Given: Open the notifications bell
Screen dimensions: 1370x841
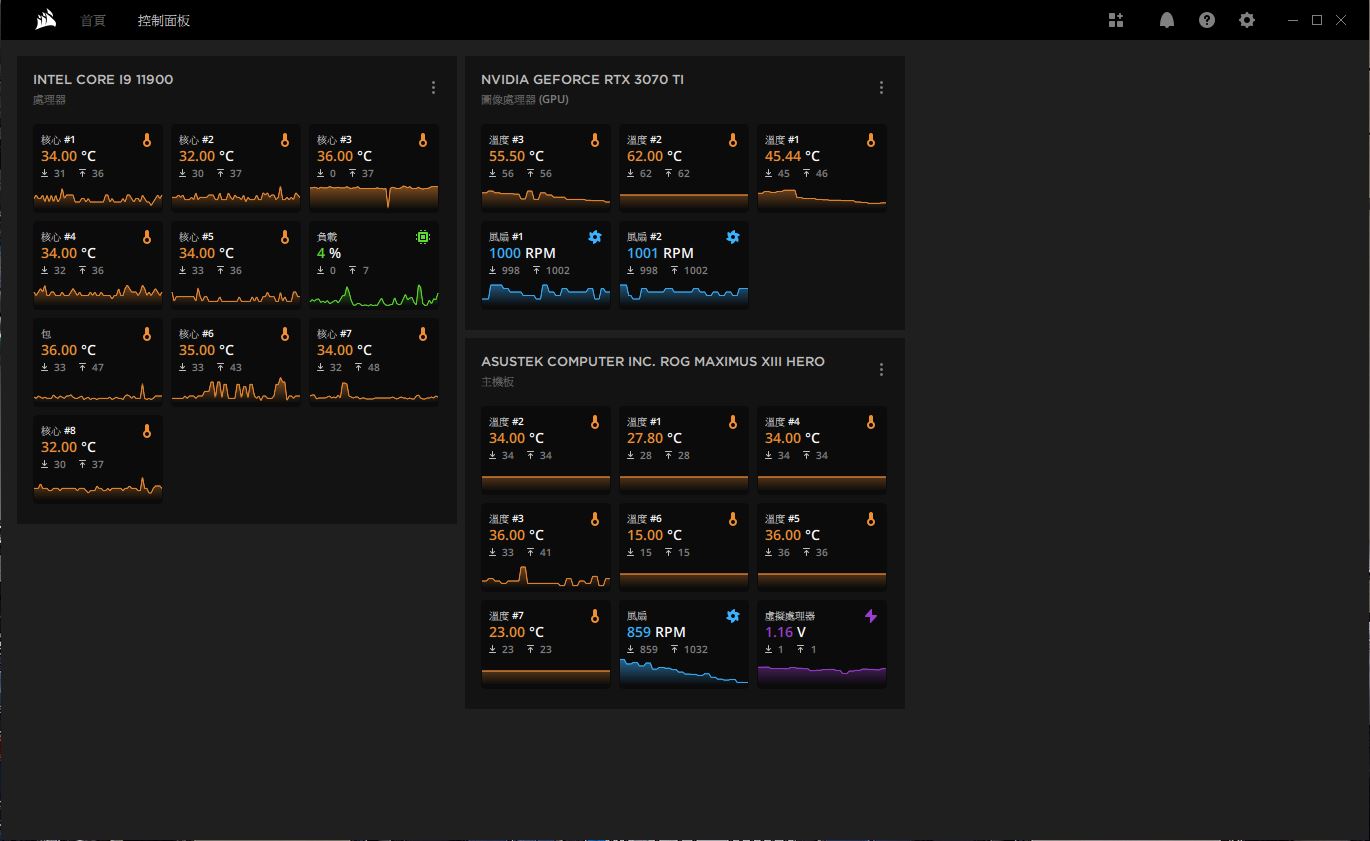Looking at the screenshot, I should click(x=1166, y=20).
